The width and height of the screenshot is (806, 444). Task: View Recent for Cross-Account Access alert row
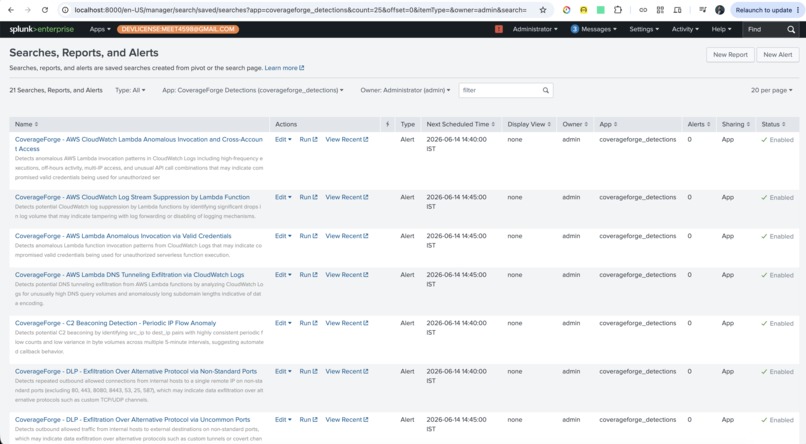(x=347, y=139)
